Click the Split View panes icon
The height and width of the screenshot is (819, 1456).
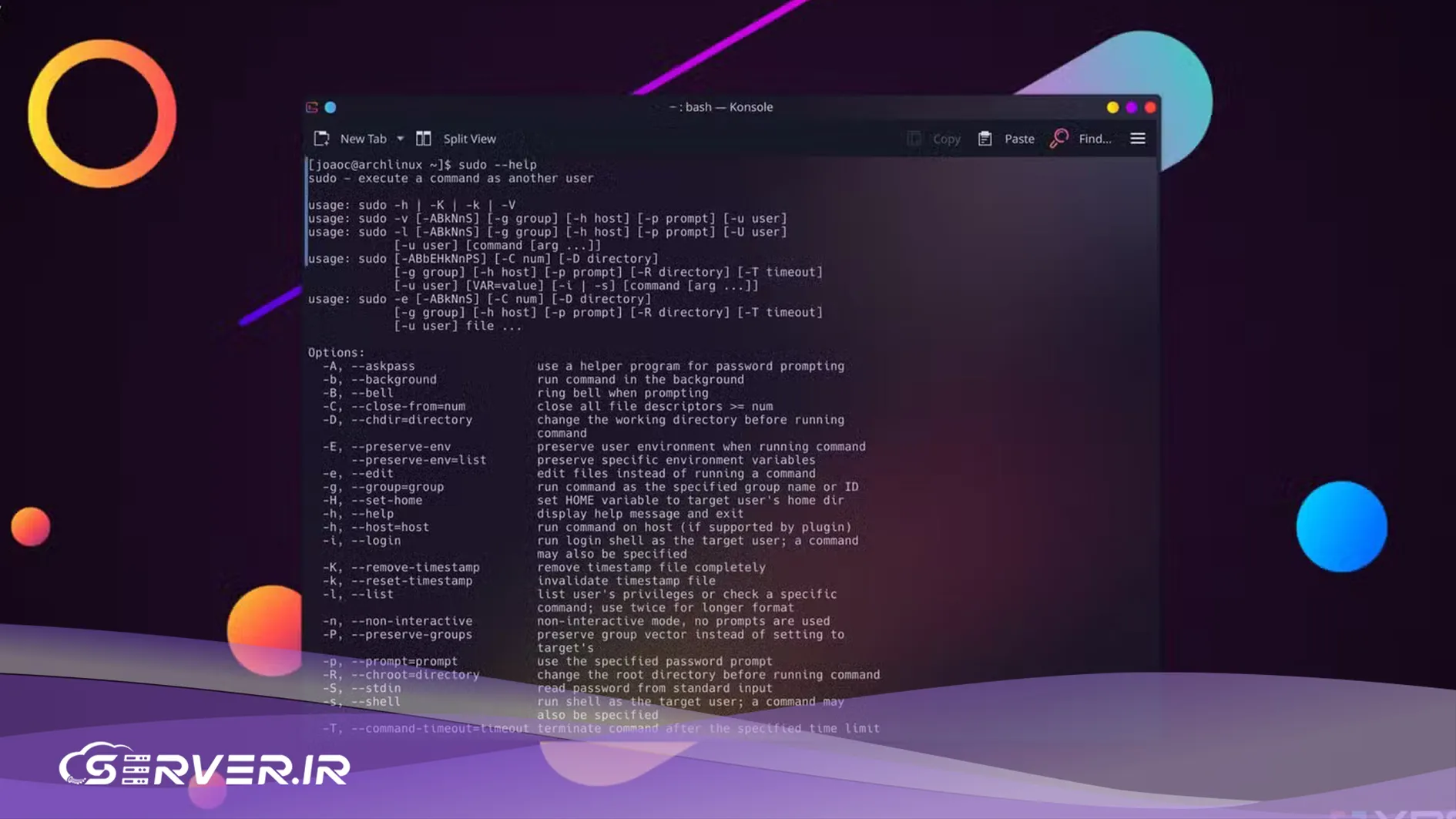pos(424,139)
